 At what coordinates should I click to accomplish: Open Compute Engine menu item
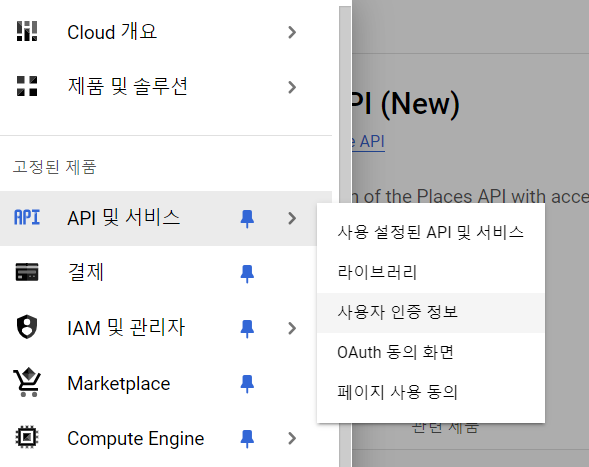point(166,438)
